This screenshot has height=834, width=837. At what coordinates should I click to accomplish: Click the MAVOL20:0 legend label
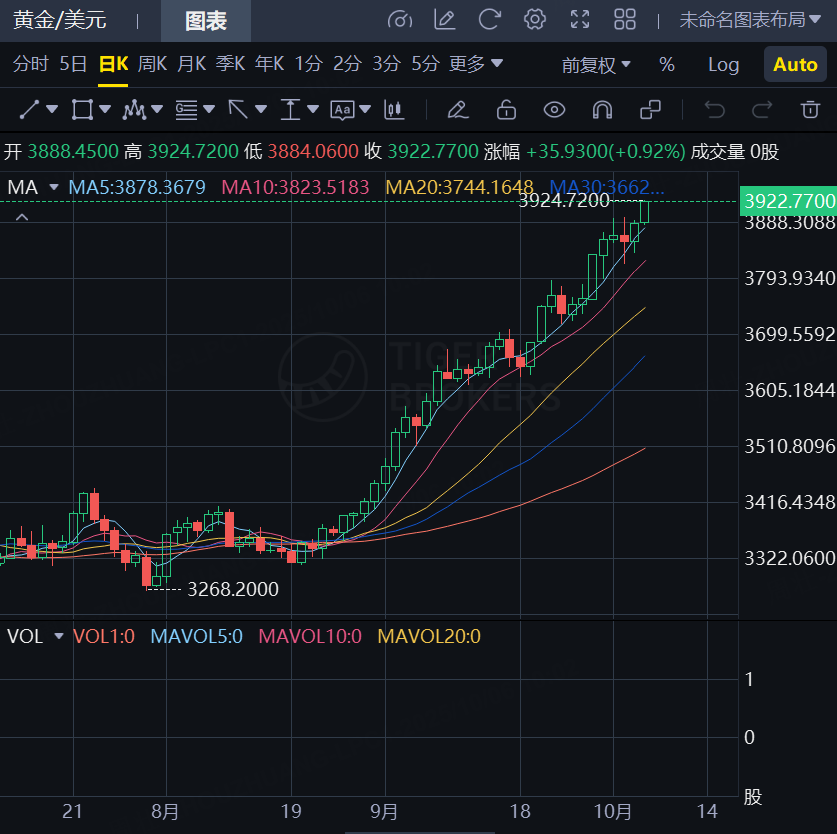429,636
